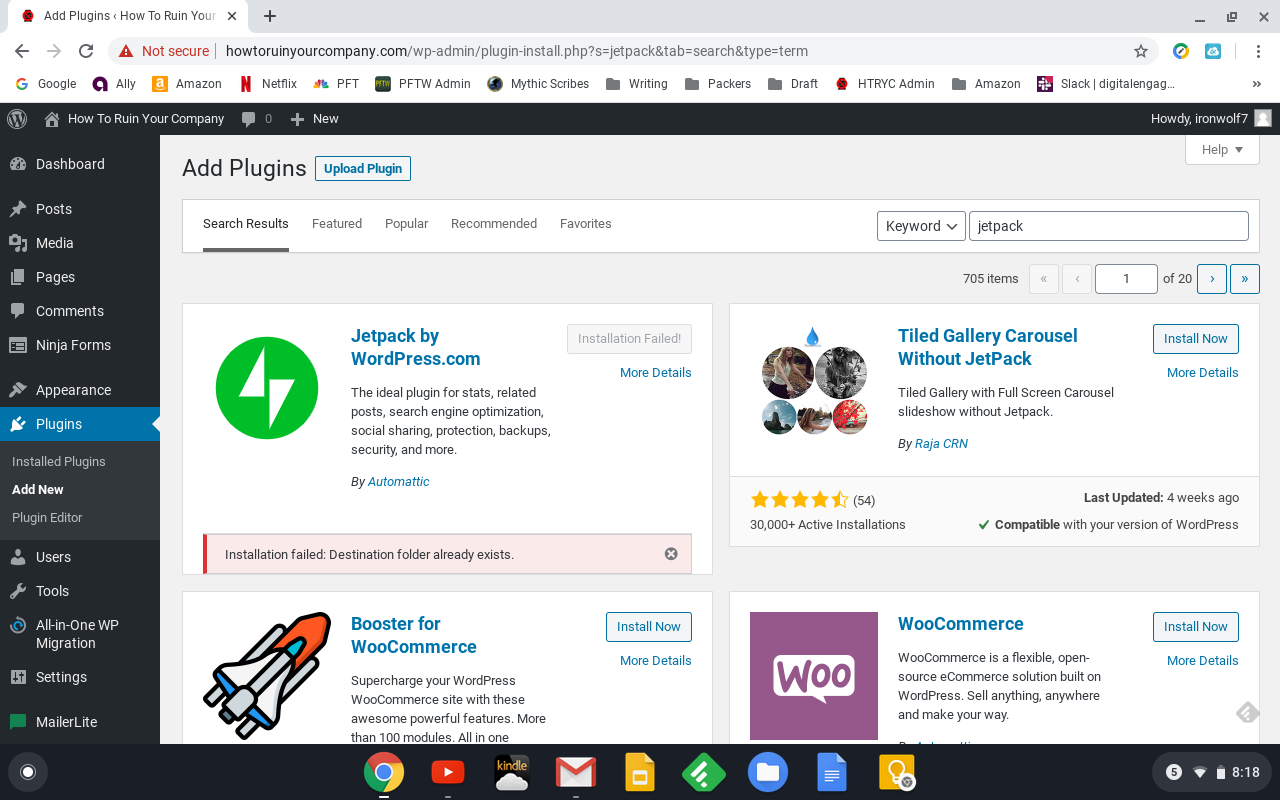Show more bookmarks with the chevron
1280x800 pixels.
coord(1256,84)
